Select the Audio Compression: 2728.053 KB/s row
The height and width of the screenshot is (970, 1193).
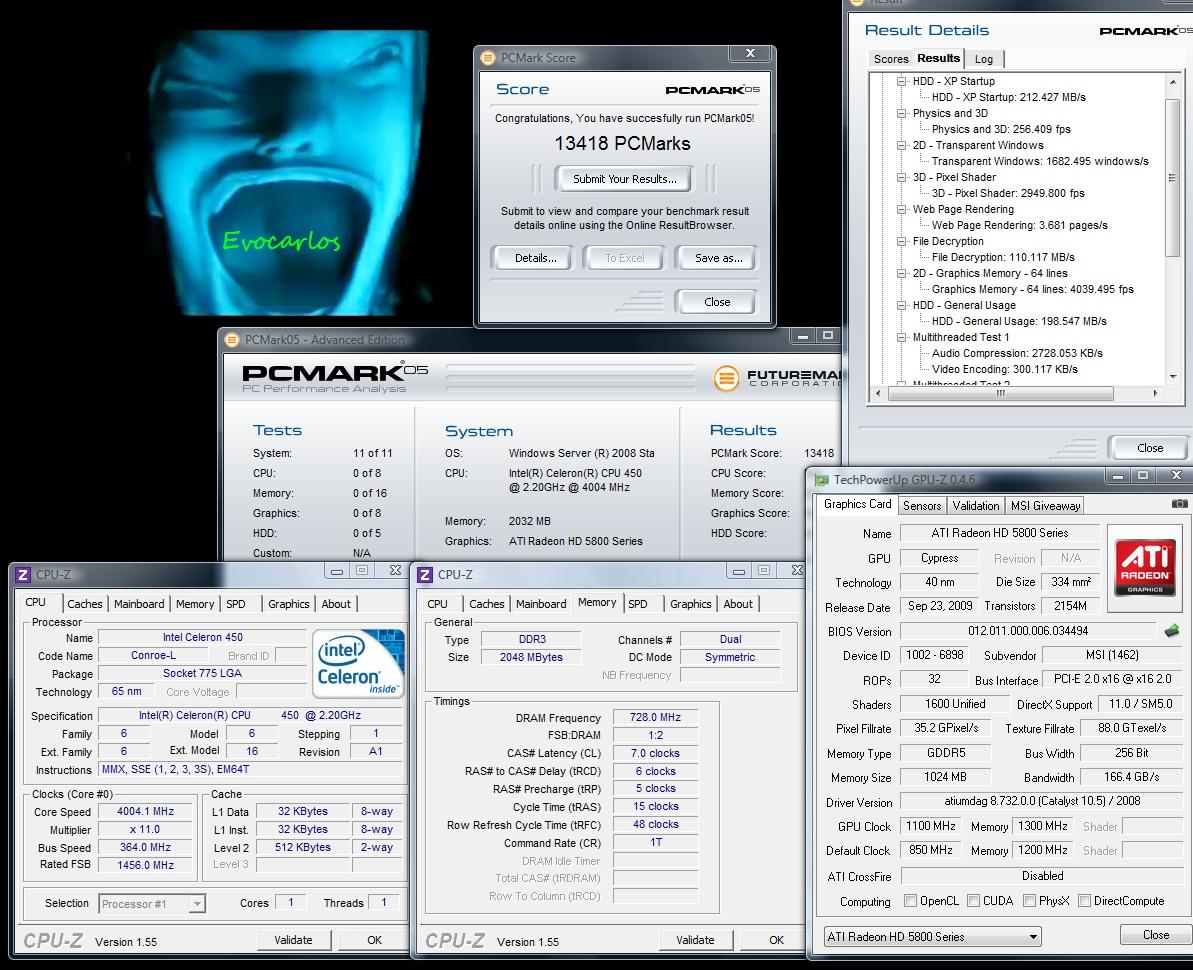[x=1016, y=353]
